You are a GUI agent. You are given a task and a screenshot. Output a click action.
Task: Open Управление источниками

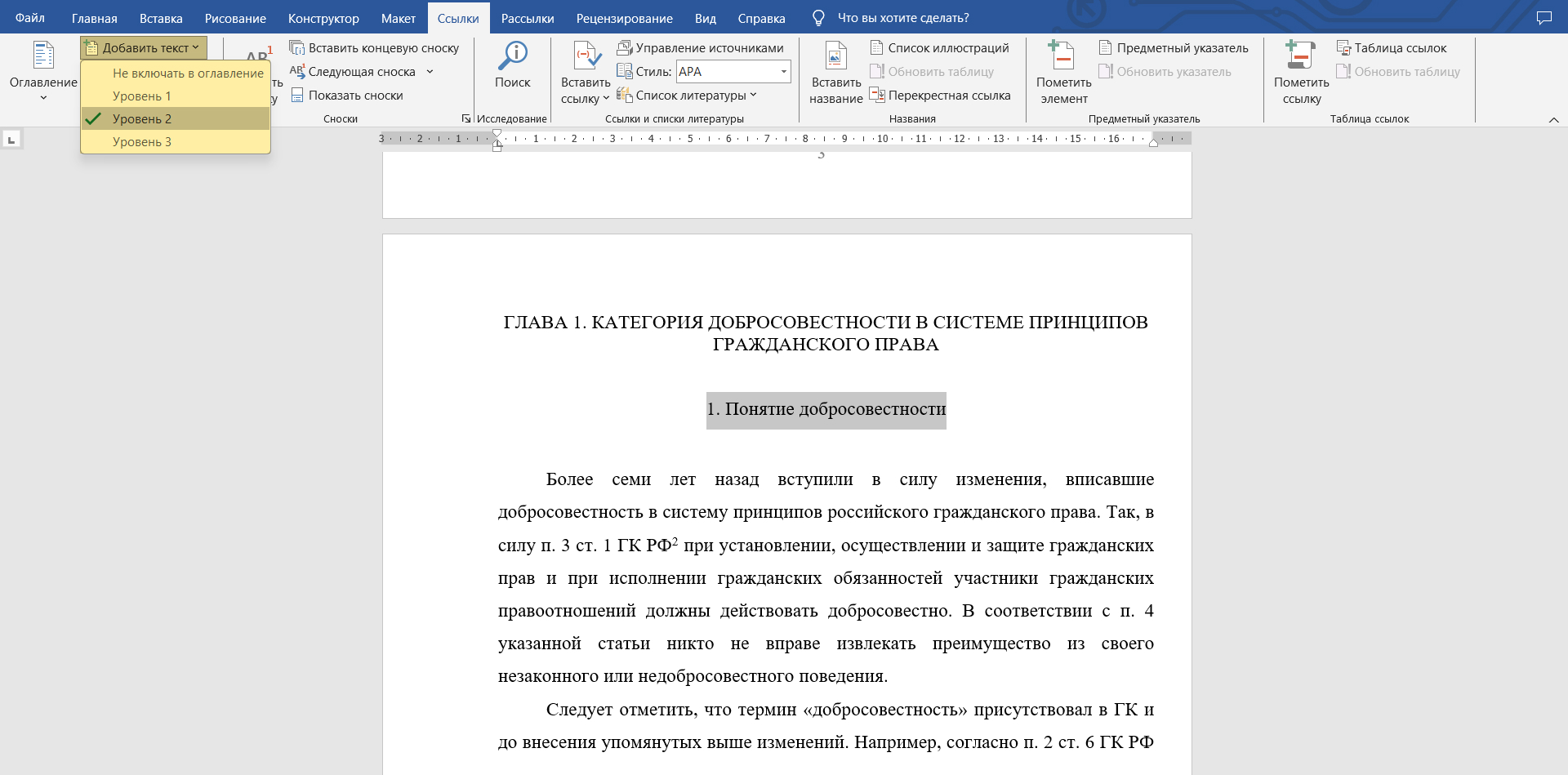[701, 48]
